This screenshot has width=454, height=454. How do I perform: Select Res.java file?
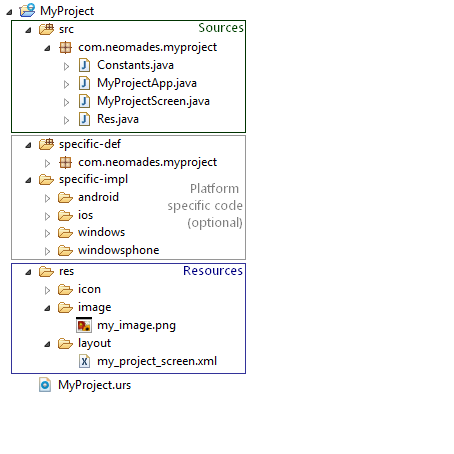coord(118,119)
